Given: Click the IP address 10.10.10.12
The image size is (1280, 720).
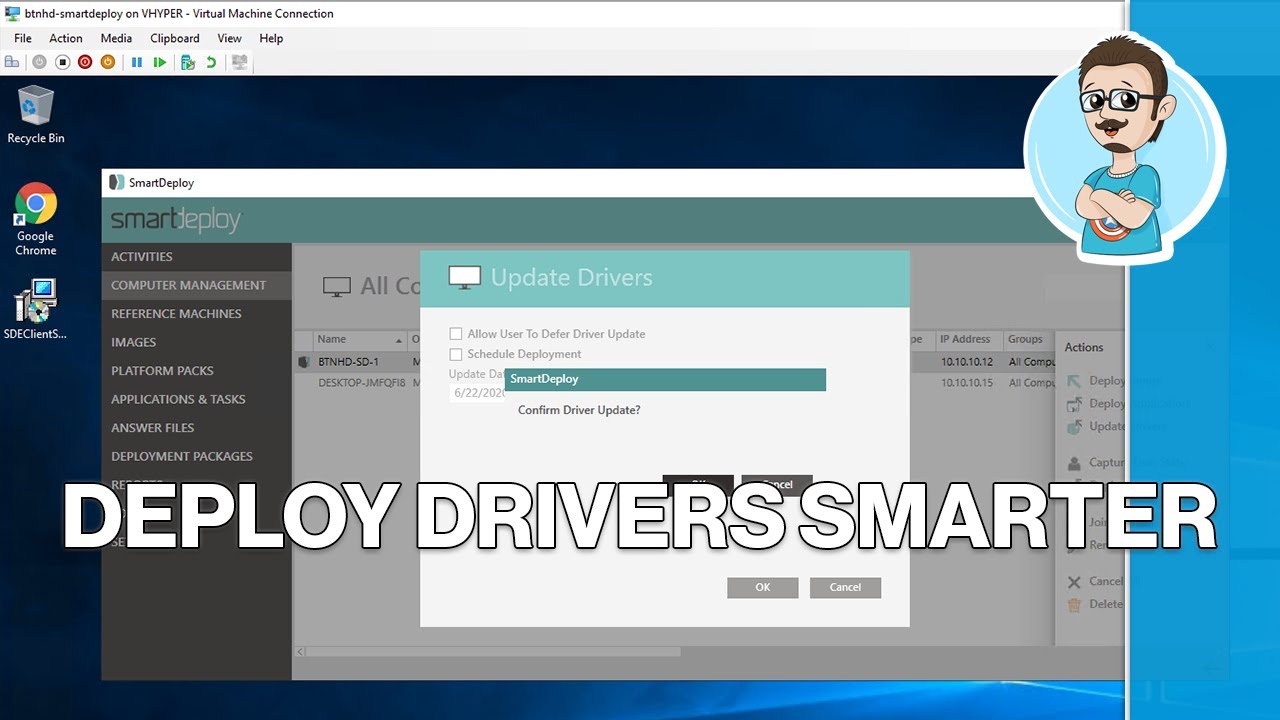Looking at the screenshot, I should [x=967, y=362].
